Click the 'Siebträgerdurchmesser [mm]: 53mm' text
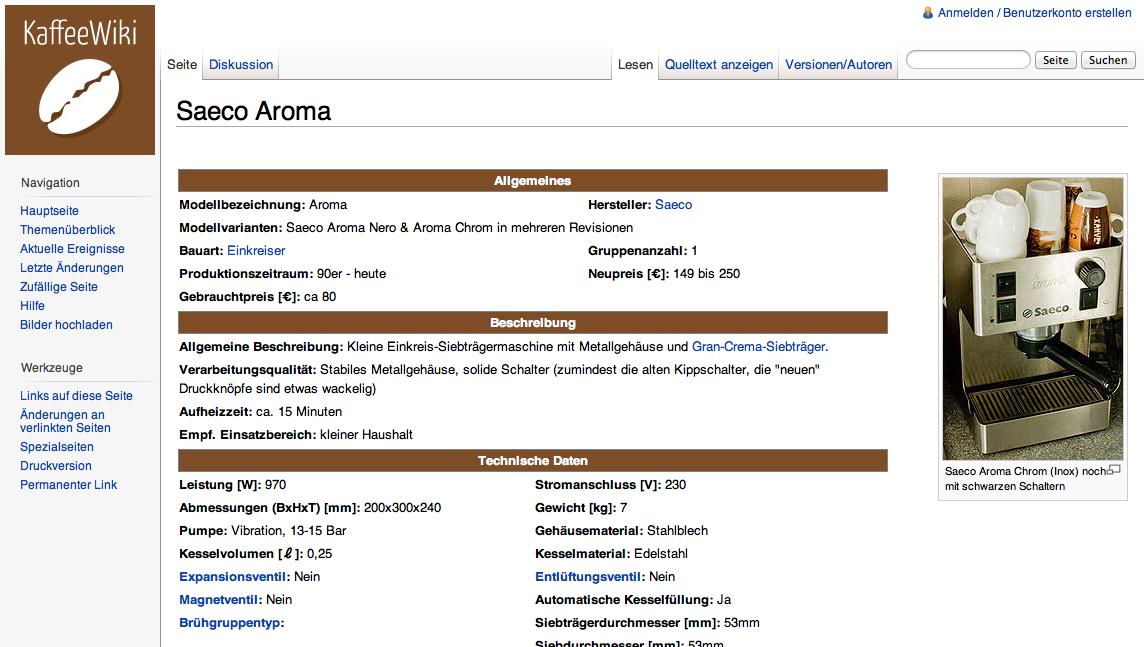Screen dimensions: 1144x647 click(x=647, y=623)
